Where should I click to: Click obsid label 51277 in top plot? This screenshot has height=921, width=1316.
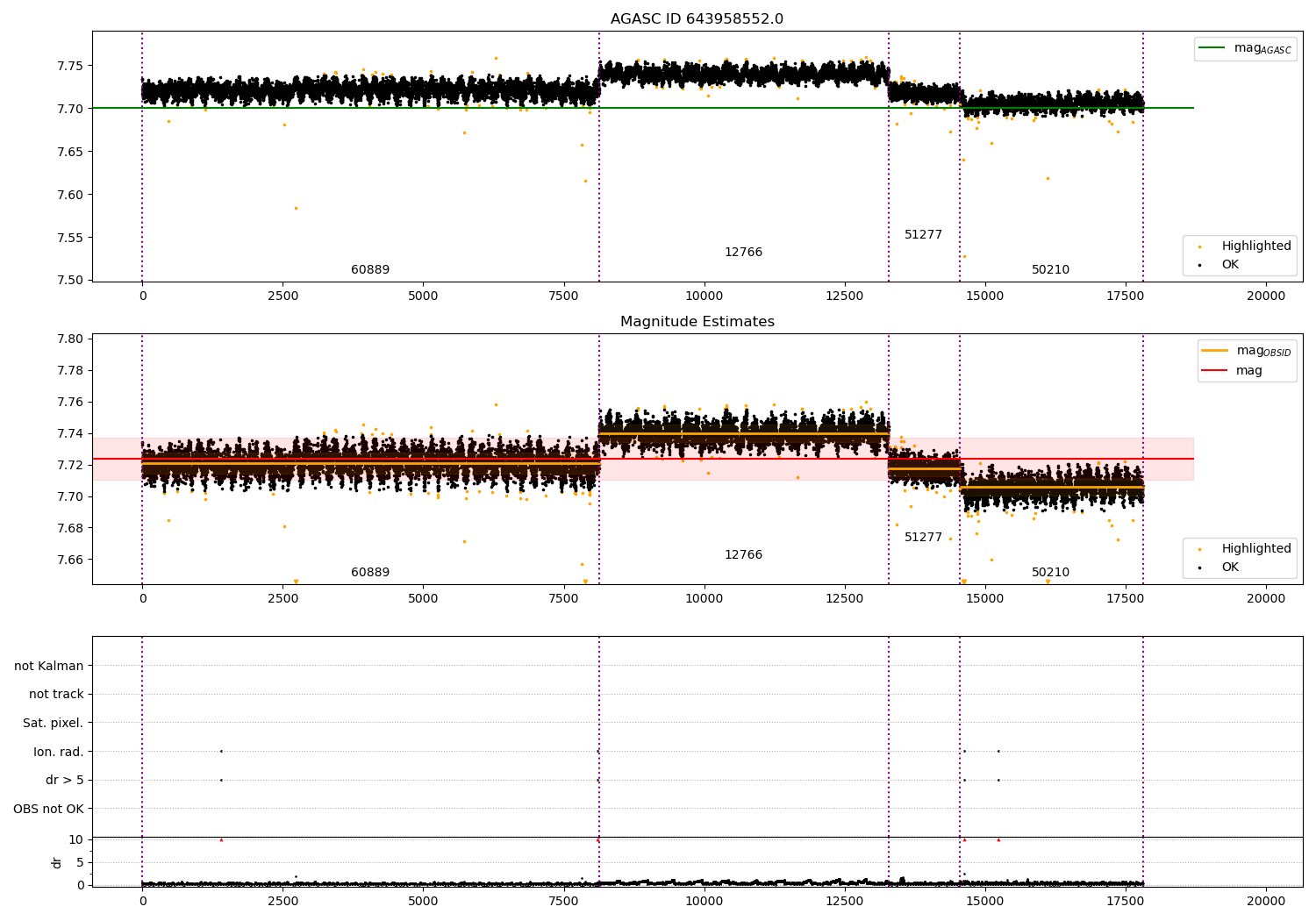point(923,235)
